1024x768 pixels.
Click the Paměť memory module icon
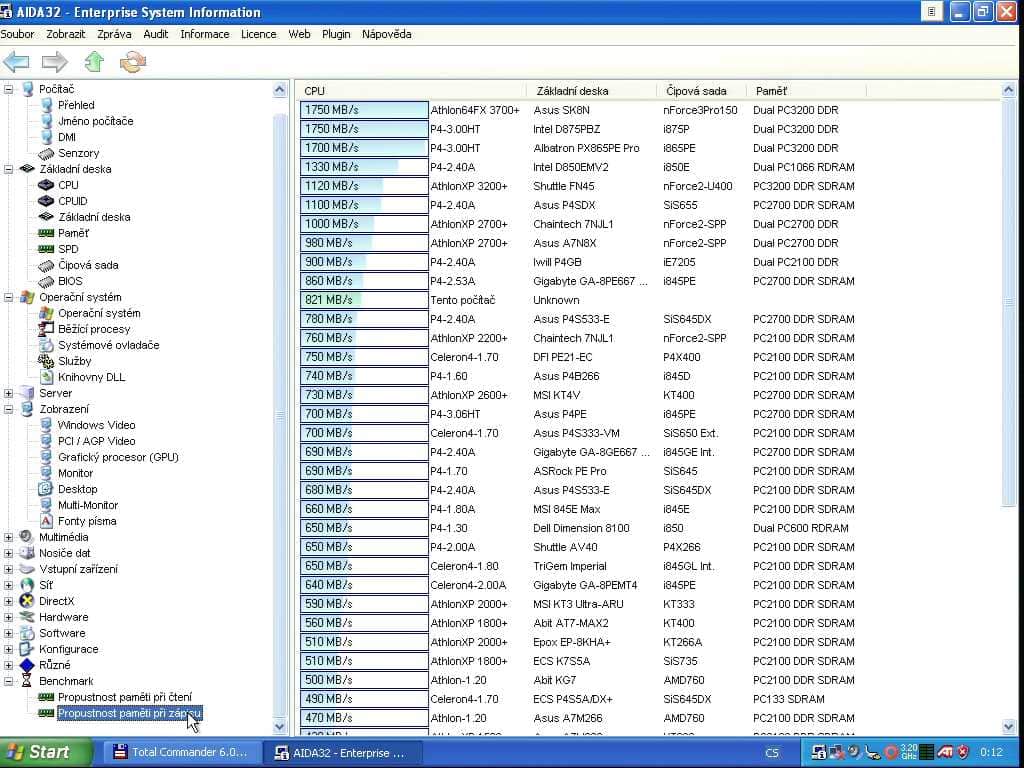pos(46,233)
